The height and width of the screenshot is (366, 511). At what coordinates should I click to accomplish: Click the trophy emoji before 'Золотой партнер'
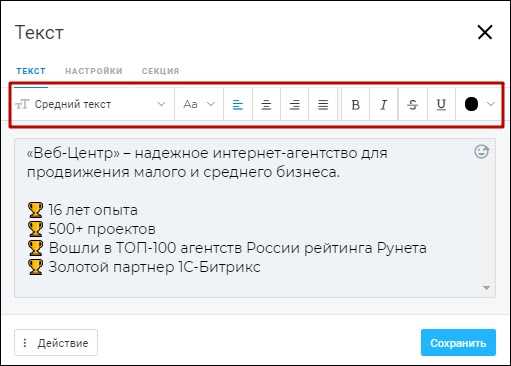coord(35,267)
